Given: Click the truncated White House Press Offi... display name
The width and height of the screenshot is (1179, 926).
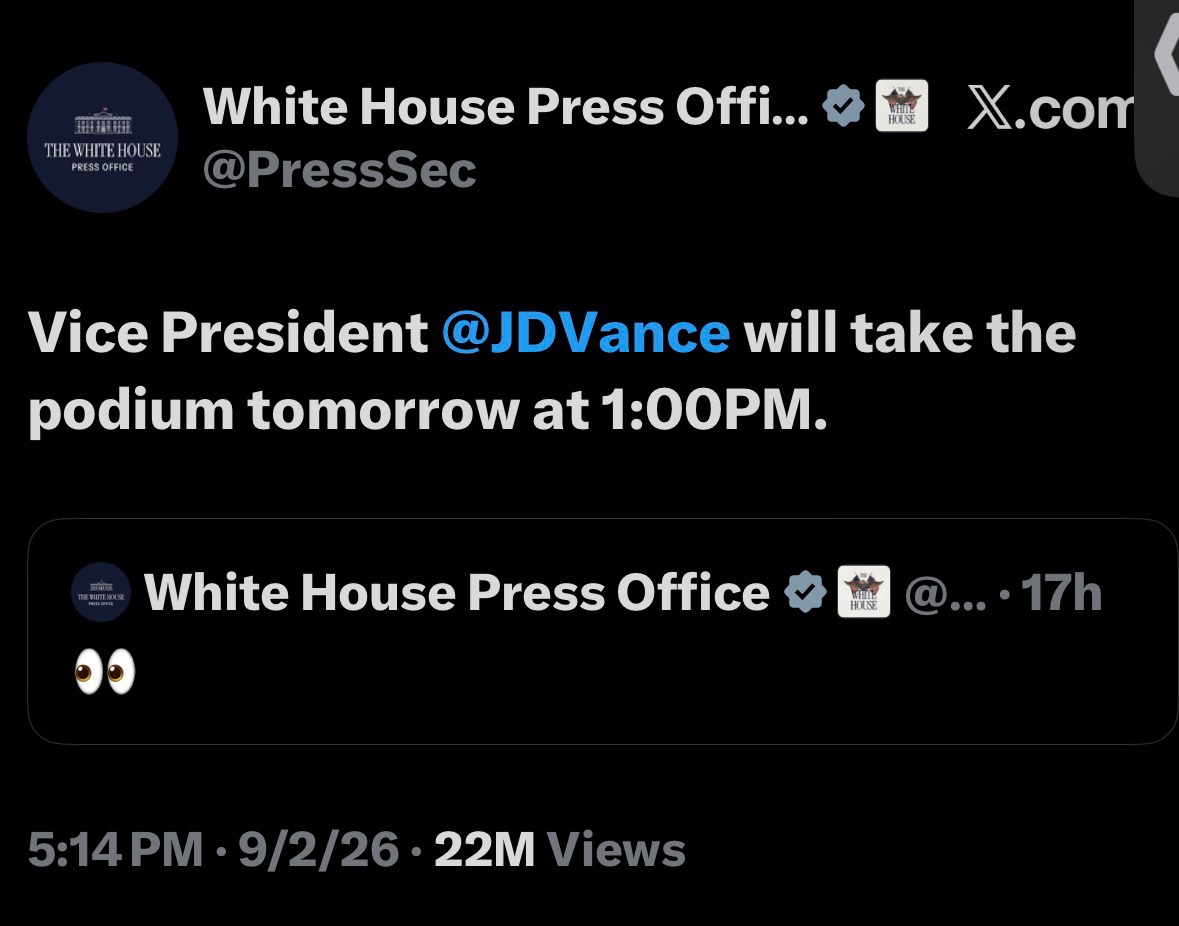Looking at the screenshot, I should 505,106.
